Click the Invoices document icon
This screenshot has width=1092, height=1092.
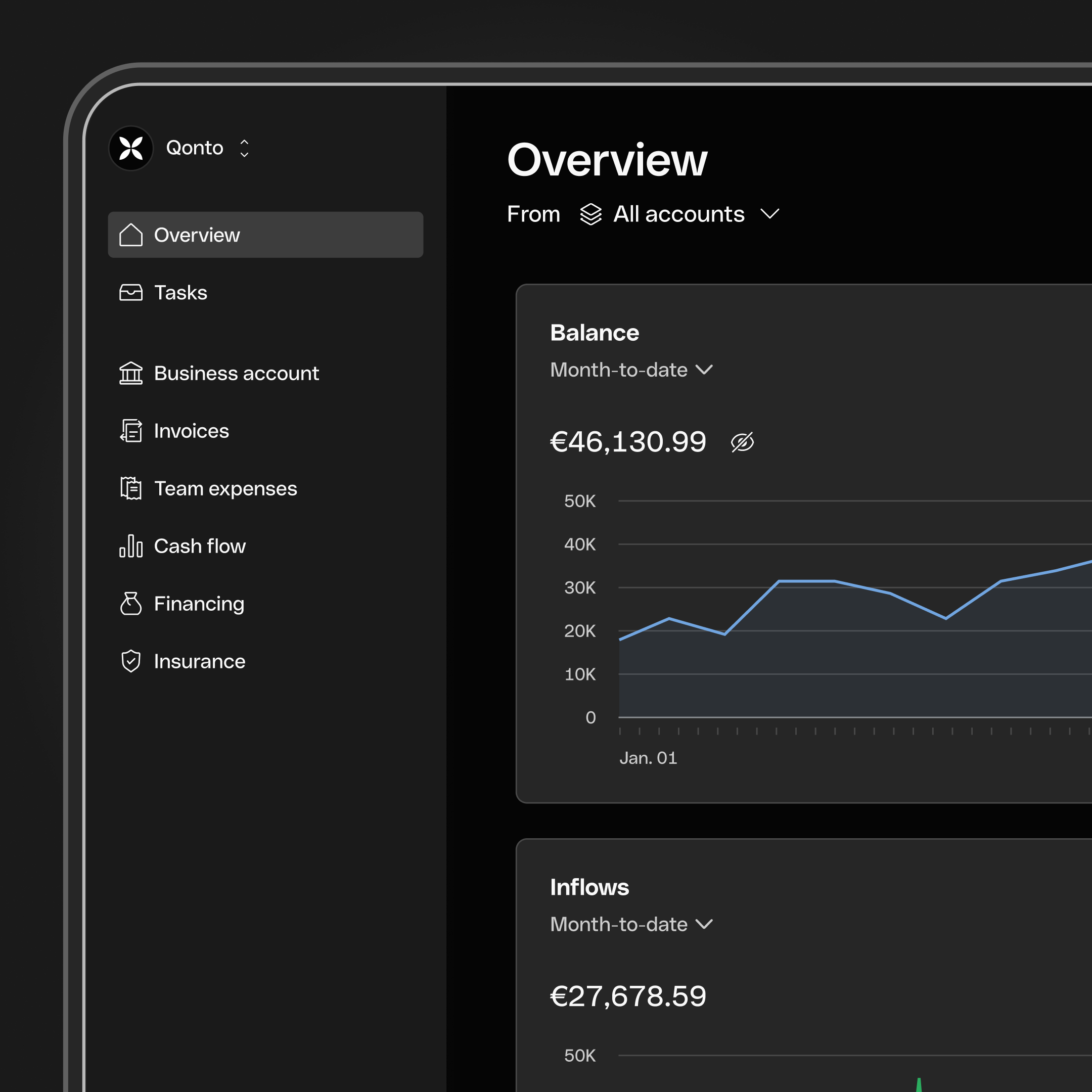[130, 431]
